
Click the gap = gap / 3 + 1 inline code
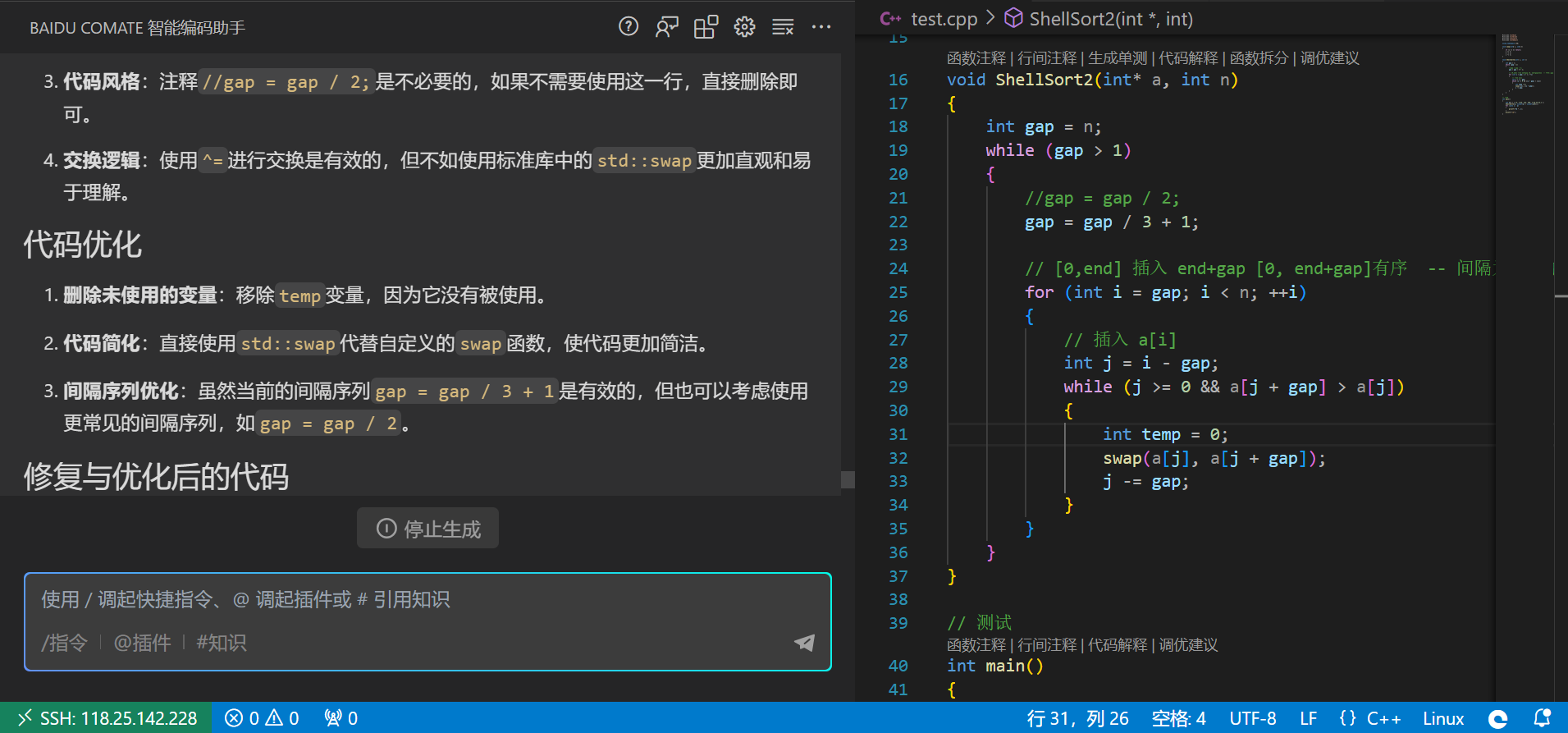tap(465, 392)
